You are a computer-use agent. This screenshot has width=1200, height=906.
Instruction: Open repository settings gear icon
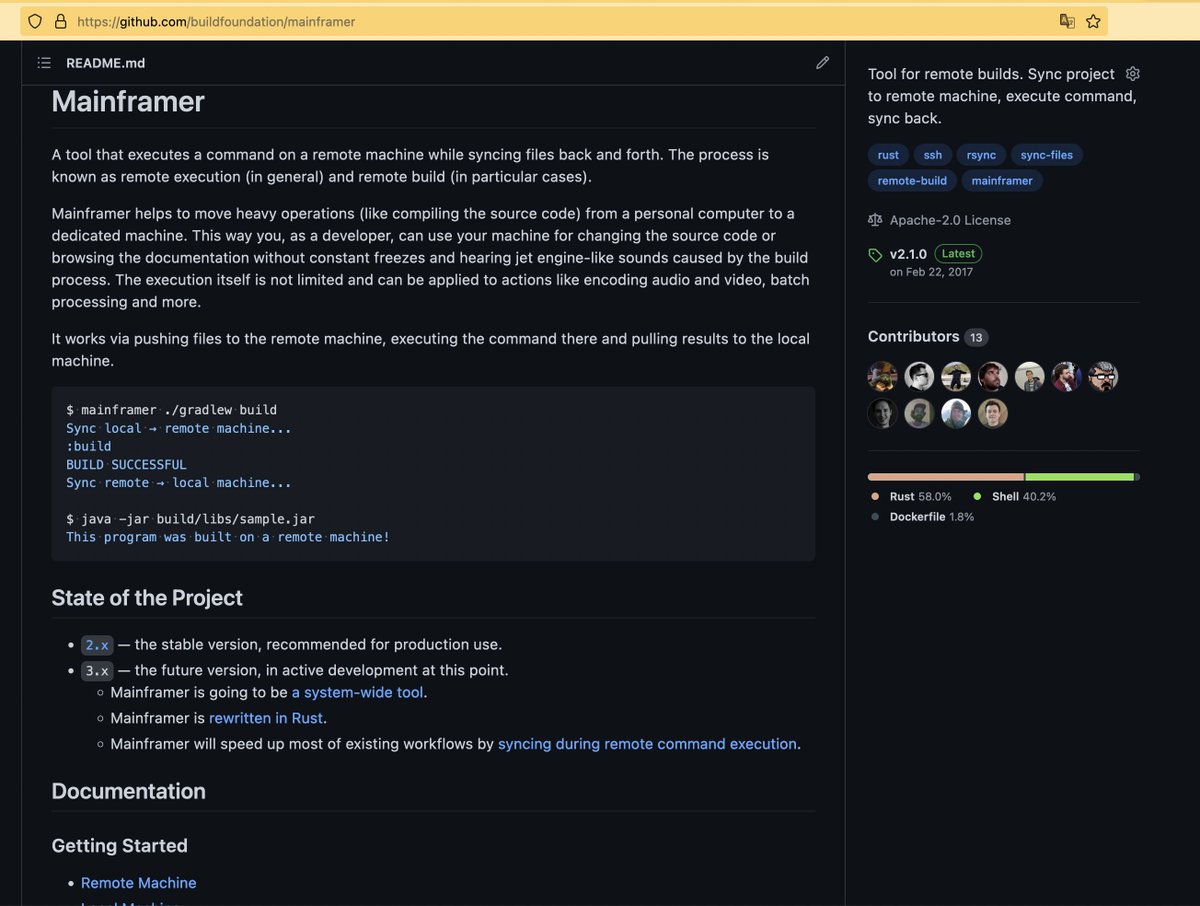[1133, 74]
